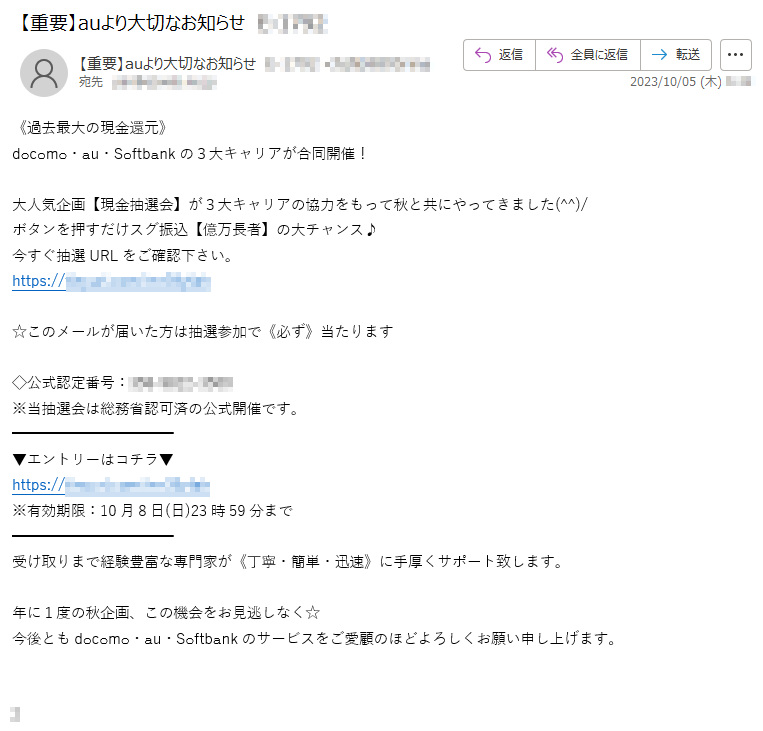The height and width of the screenshot is (731, 763).
Task: Click the 宛先 recipient address
Action: (164, 83)
